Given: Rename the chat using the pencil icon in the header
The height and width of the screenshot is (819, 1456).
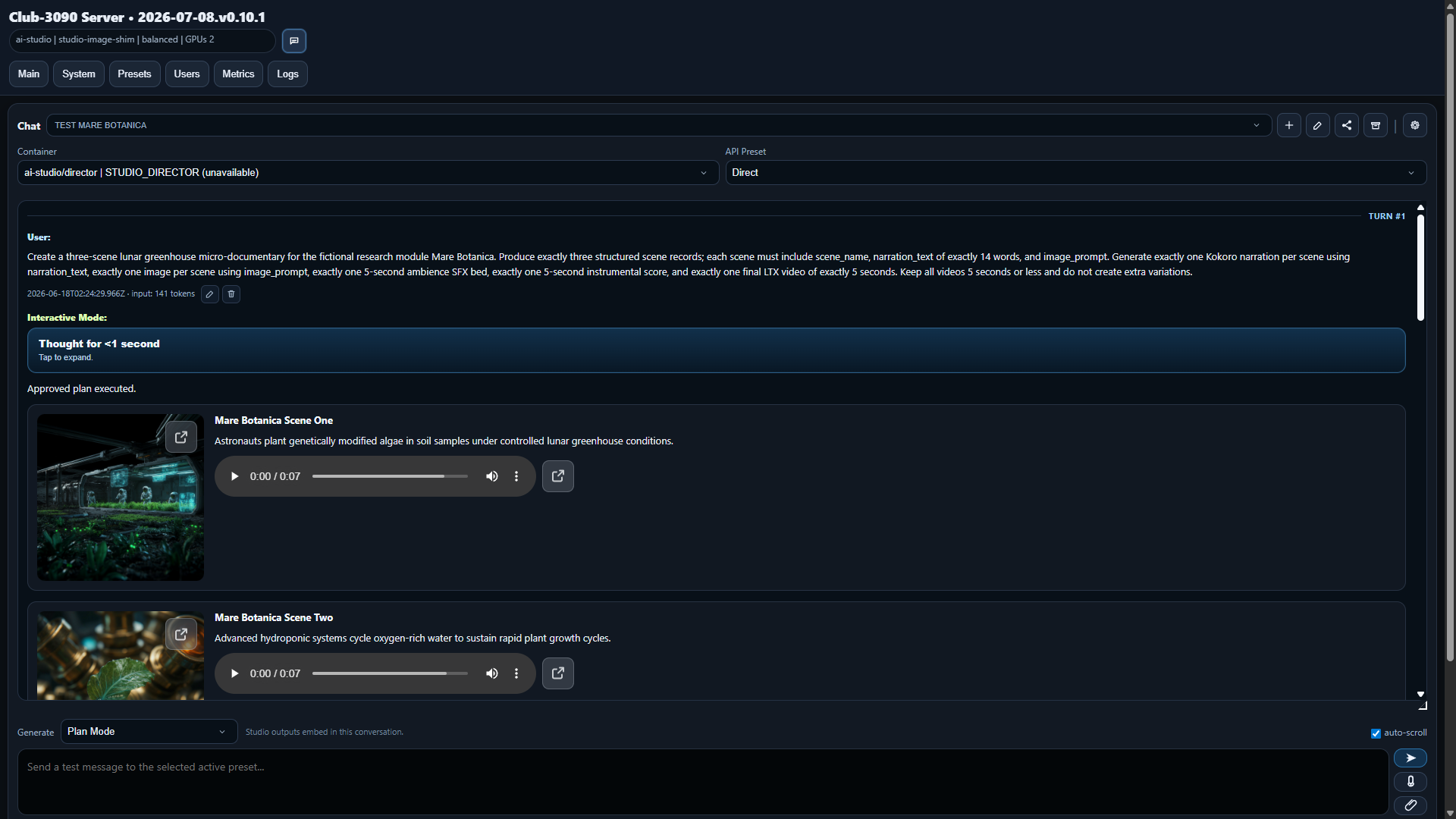Looking at the screenshot, I should tap(1317, 125).
